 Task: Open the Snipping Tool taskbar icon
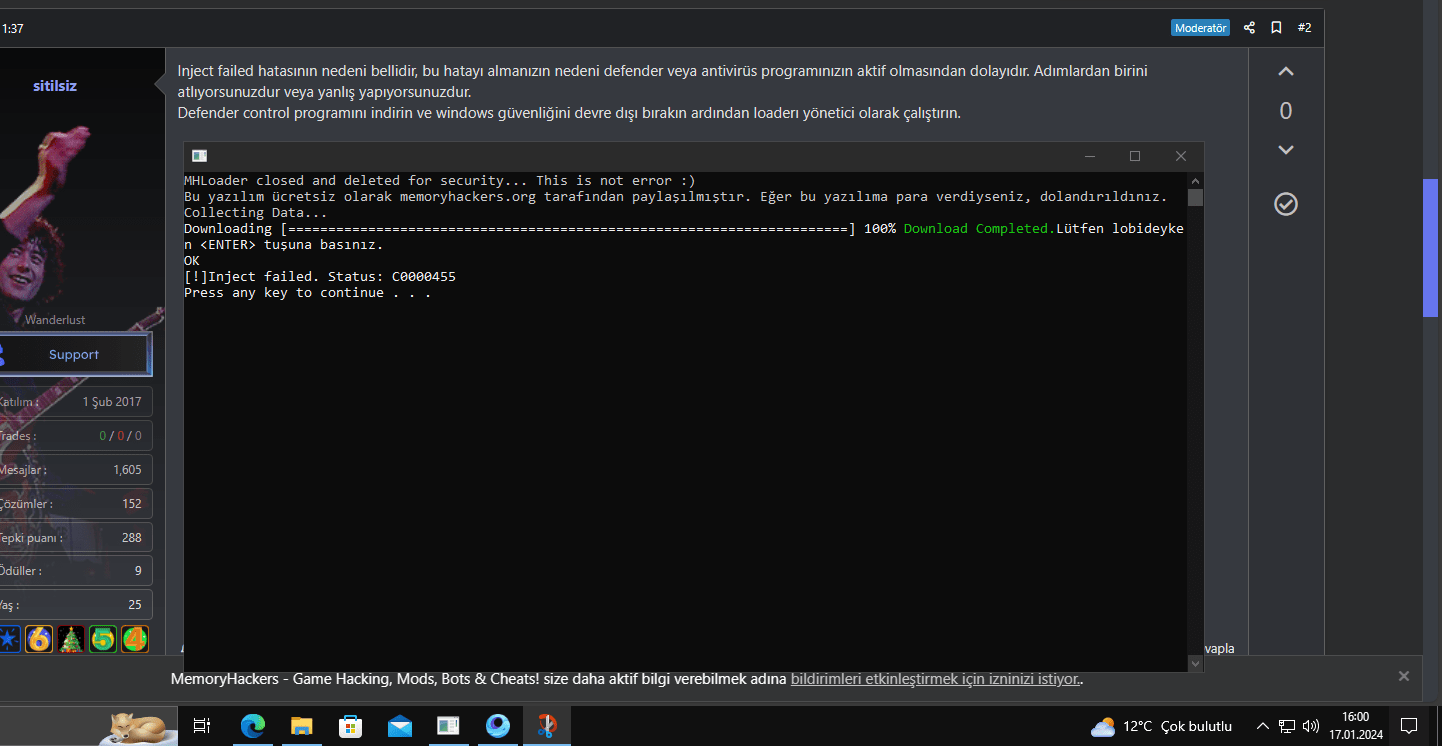click(x=547, y=727)
